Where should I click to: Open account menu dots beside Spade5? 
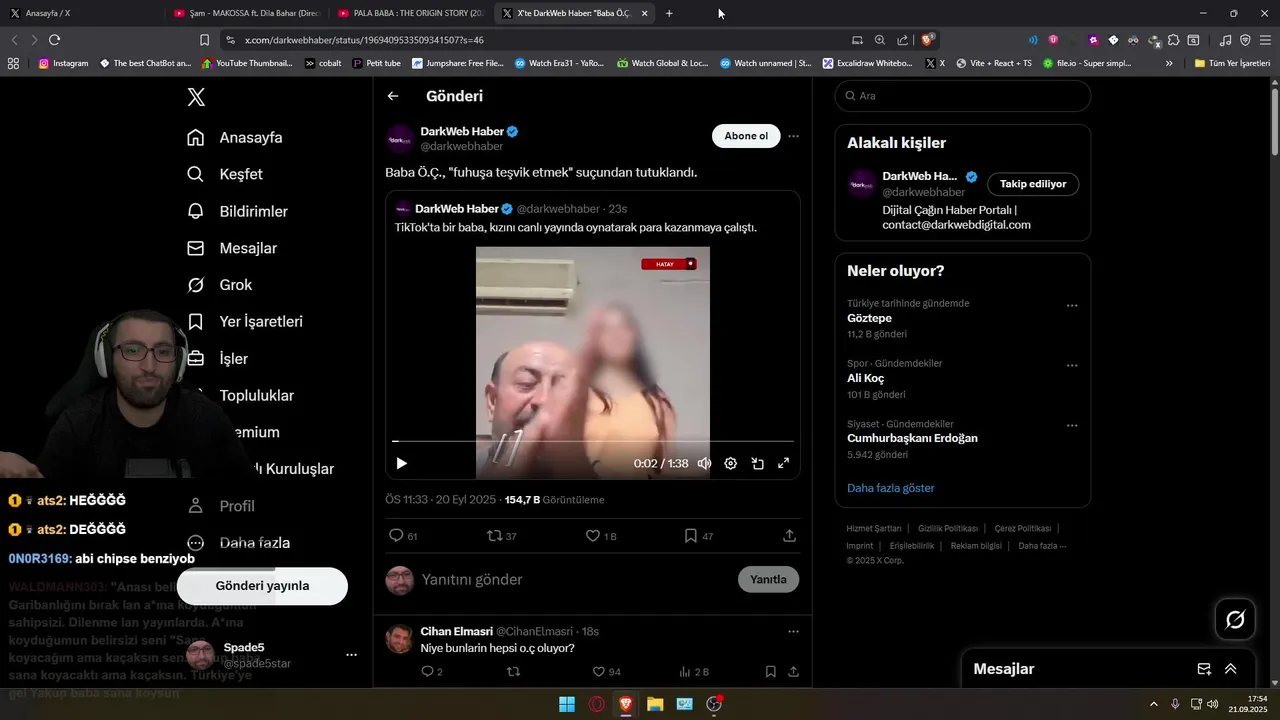tap(351, 655)
